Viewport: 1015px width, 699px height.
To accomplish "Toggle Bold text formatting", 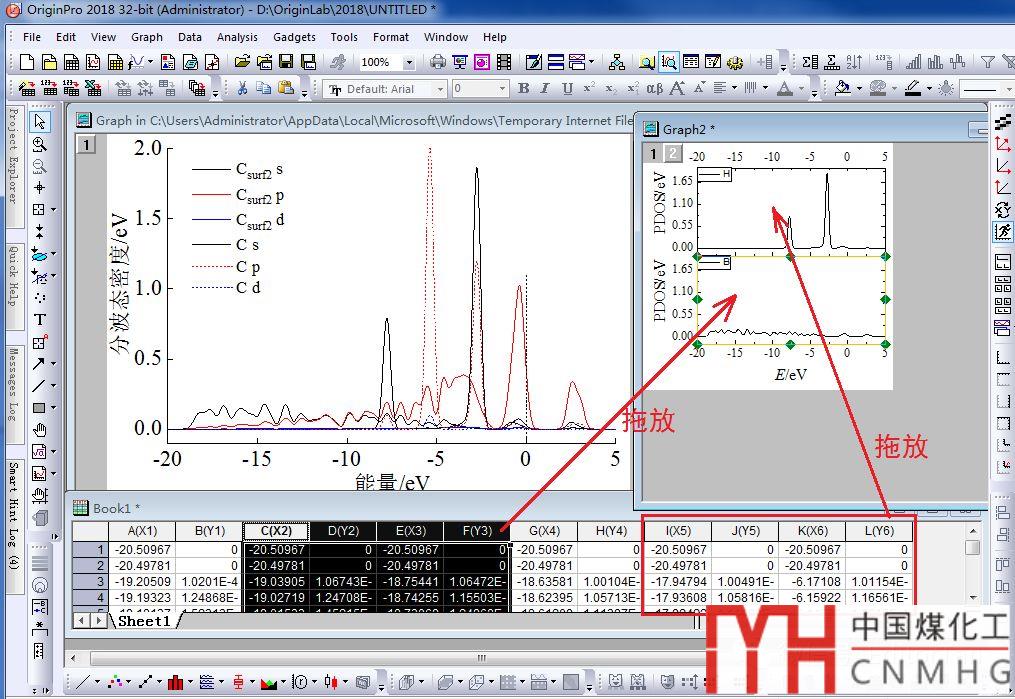I will [x=523, y=88].
